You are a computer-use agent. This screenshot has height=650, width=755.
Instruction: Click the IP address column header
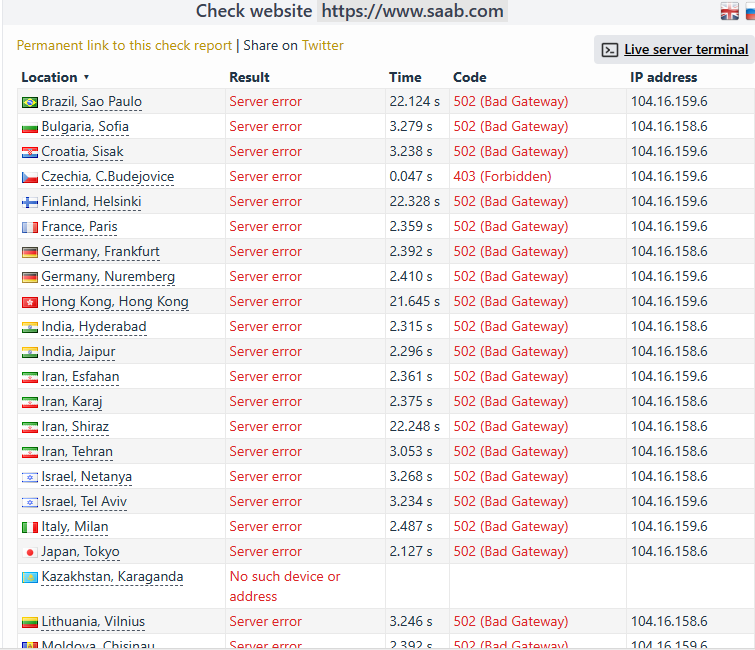[x=663, y=77]
